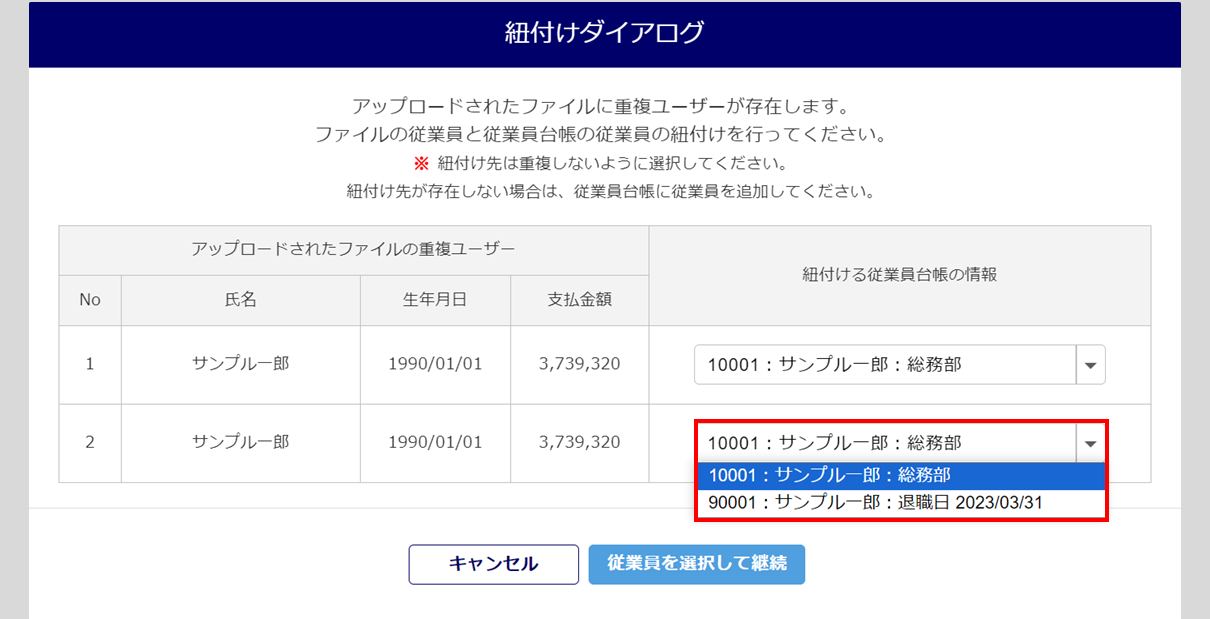The image size is (1210, 619).
Task: Click the dropdown arrow in row 1
Action: (x=1091, y=365)
